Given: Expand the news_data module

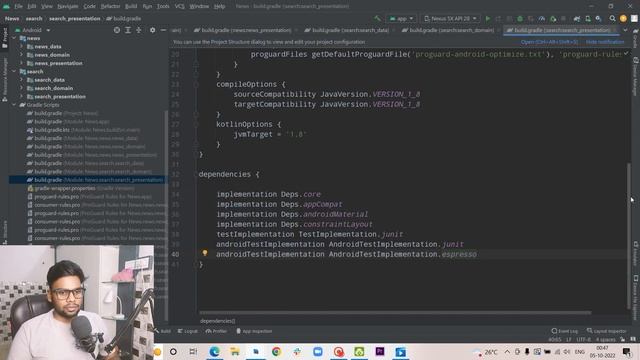Looking at the screenshot, I should tap(22, 47).
